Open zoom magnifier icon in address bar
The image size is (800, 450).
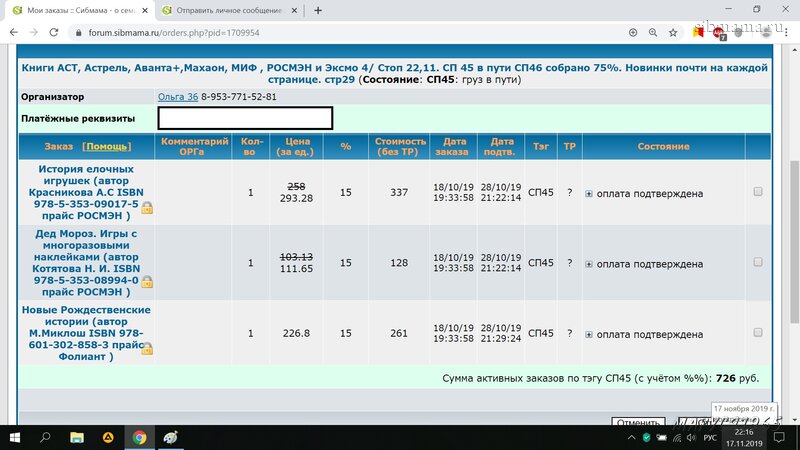click(653, 32)
